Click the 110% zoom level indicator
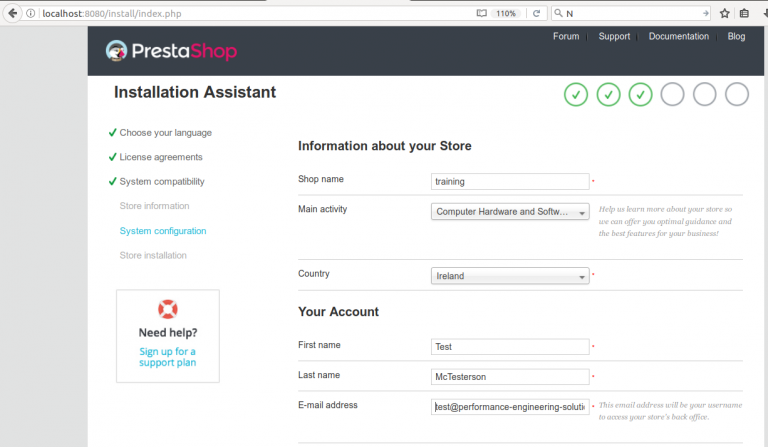 tap(505, 13)
